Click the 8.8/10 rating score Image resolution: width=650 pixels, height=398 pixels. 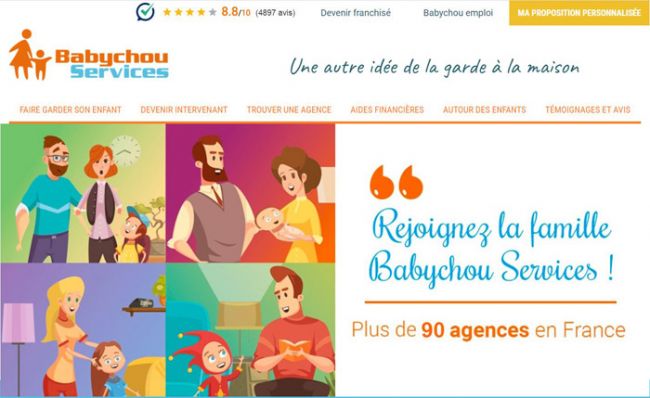click(235, 12)
